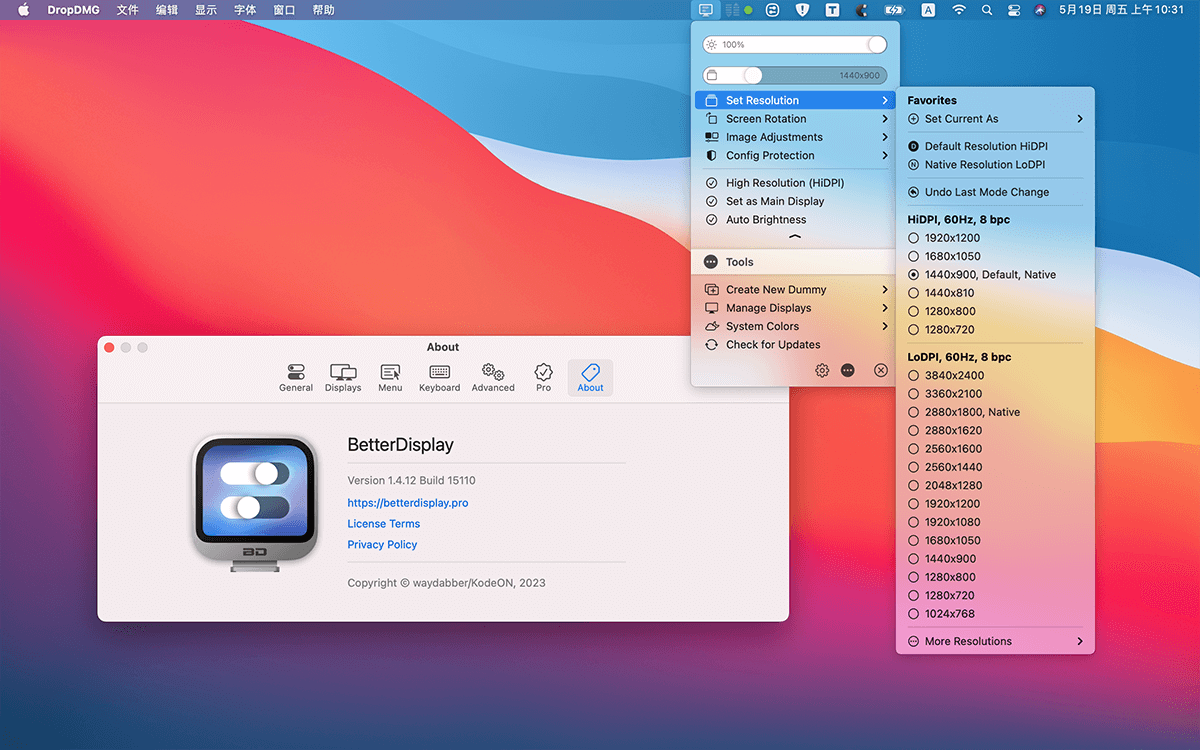Expand the System Colors submenu
This screenshot has height=750, width=1200.
click(795, 326)
